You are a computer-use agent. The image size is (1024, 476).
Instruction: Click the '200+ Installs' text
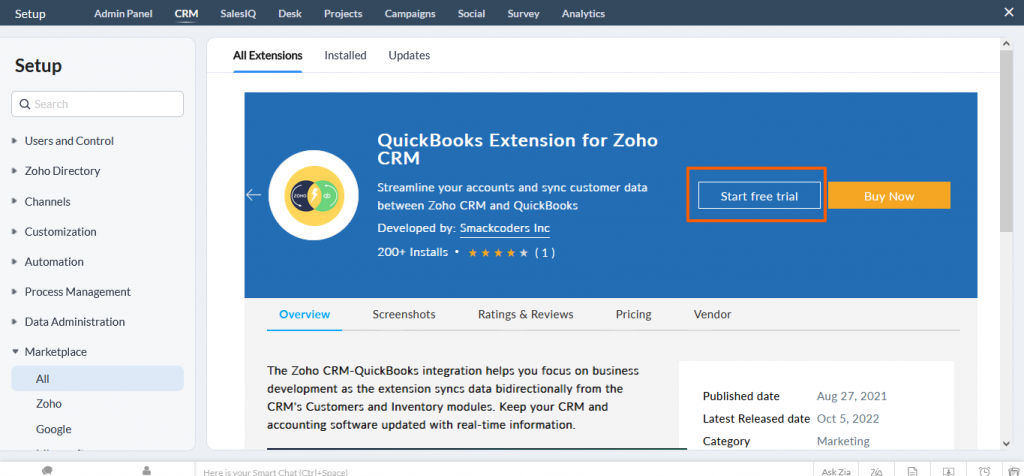tap(413, 252)
